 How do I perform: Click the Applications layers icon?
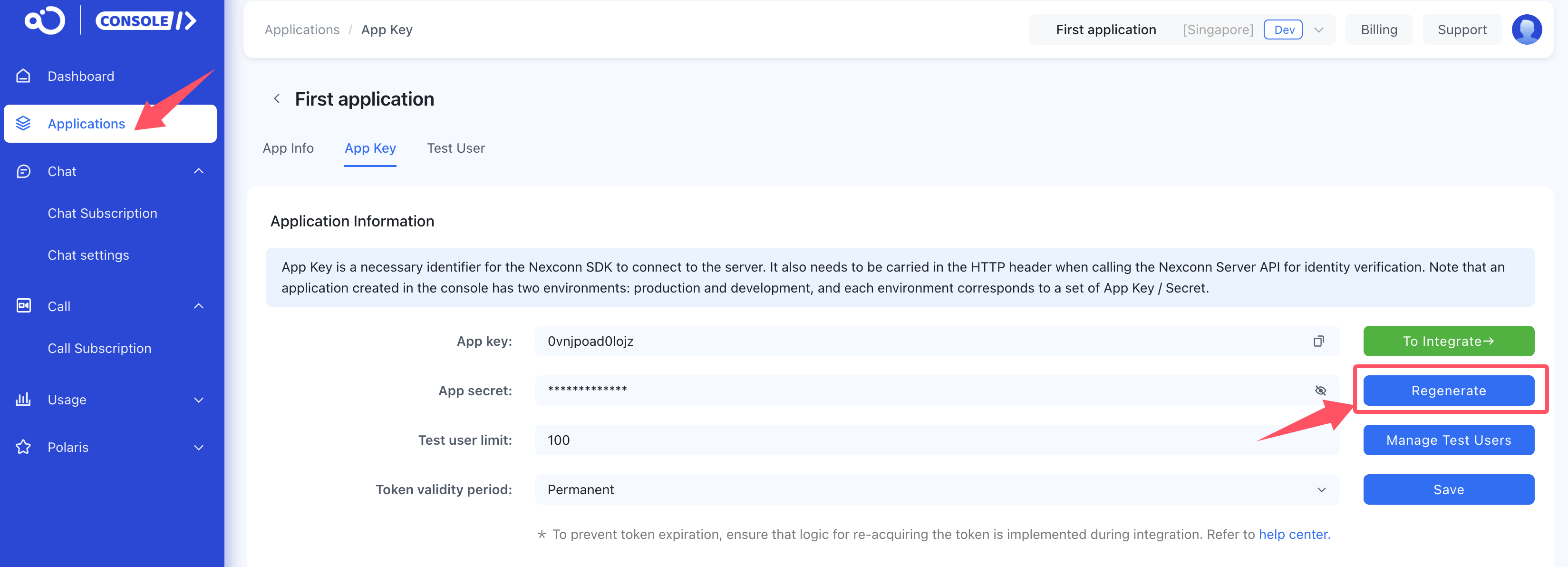pyautogui.click(x=23, y=124)
